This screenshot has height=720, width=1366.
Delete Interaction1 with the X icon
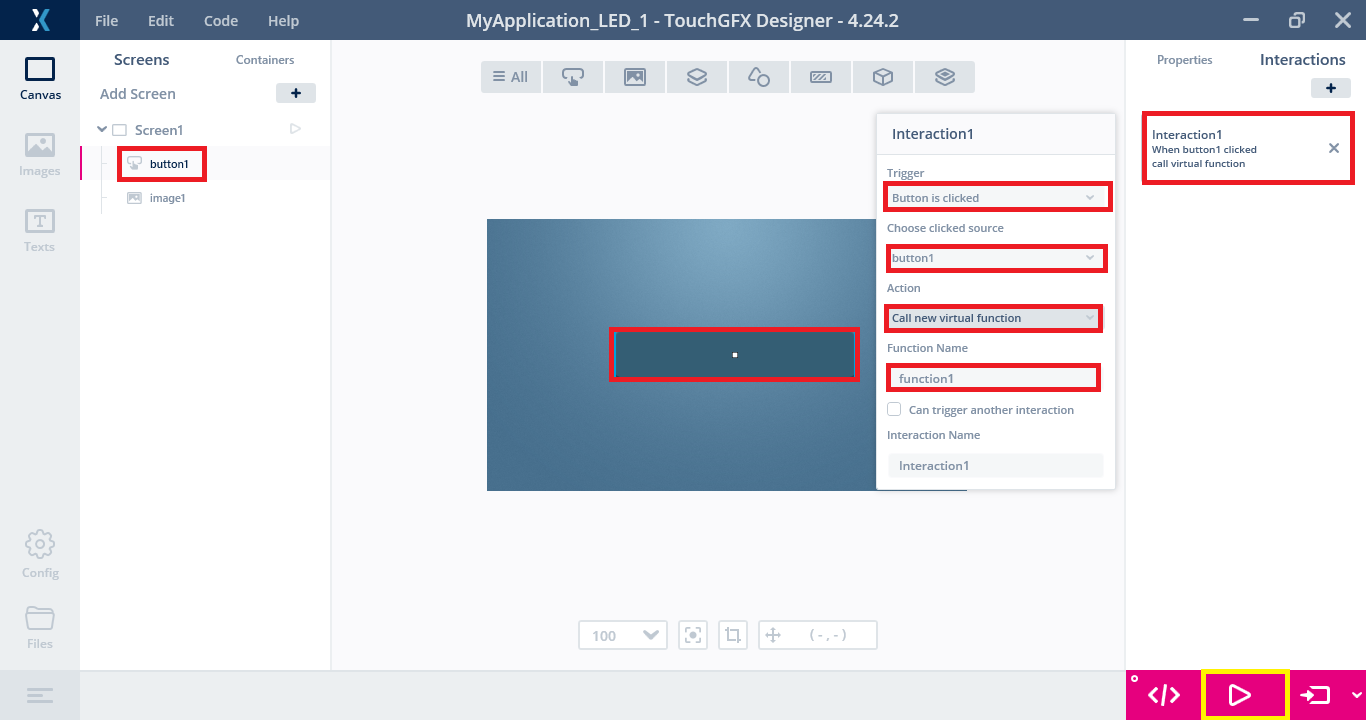pos(1334,148)
